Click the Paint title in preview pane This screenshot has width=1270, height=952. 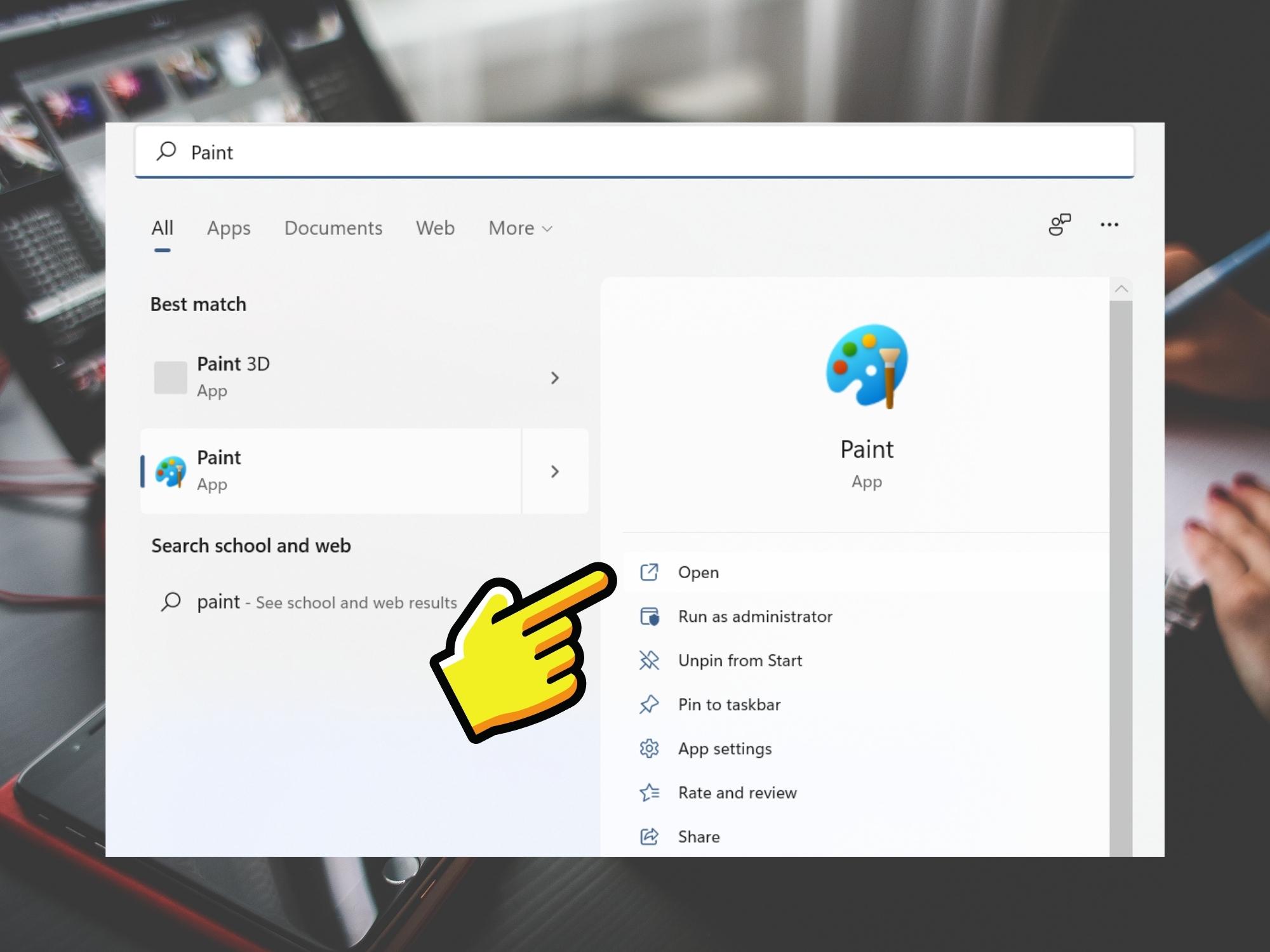click(867, 449)
